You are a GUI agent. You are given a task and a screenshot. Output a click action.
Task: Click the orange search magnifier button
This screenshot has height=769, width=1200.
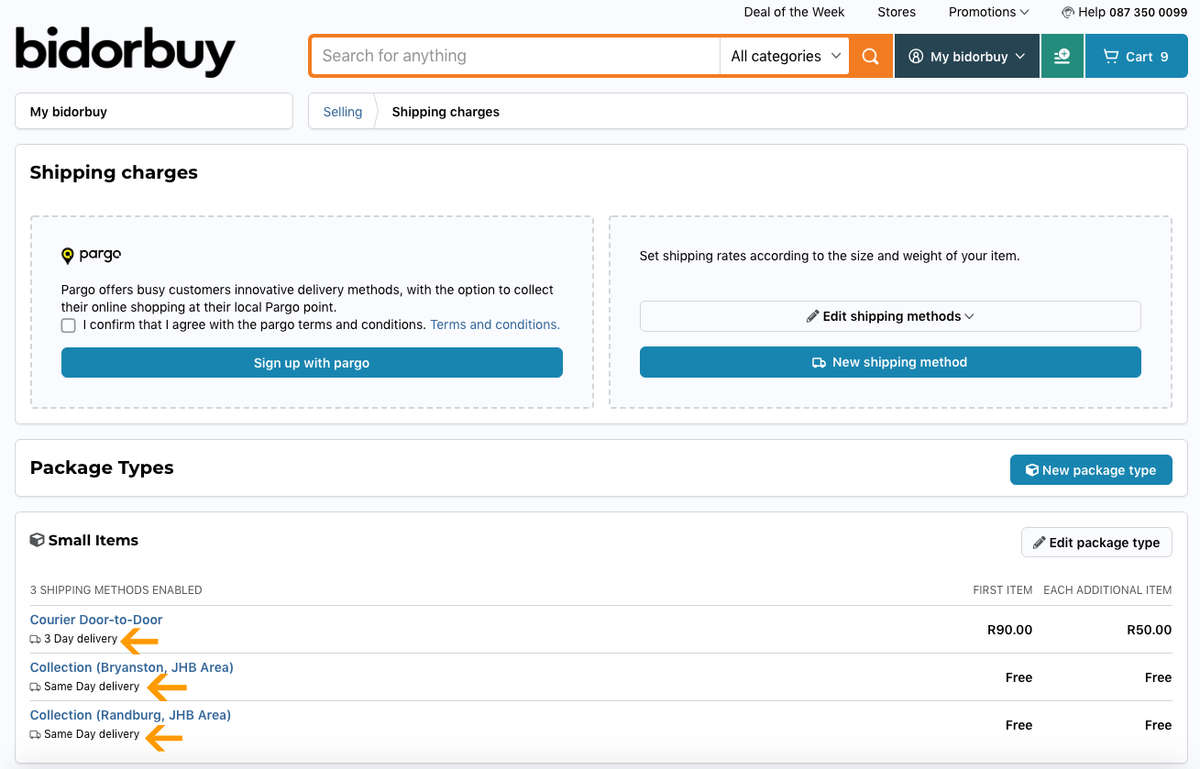pos(871,56)
